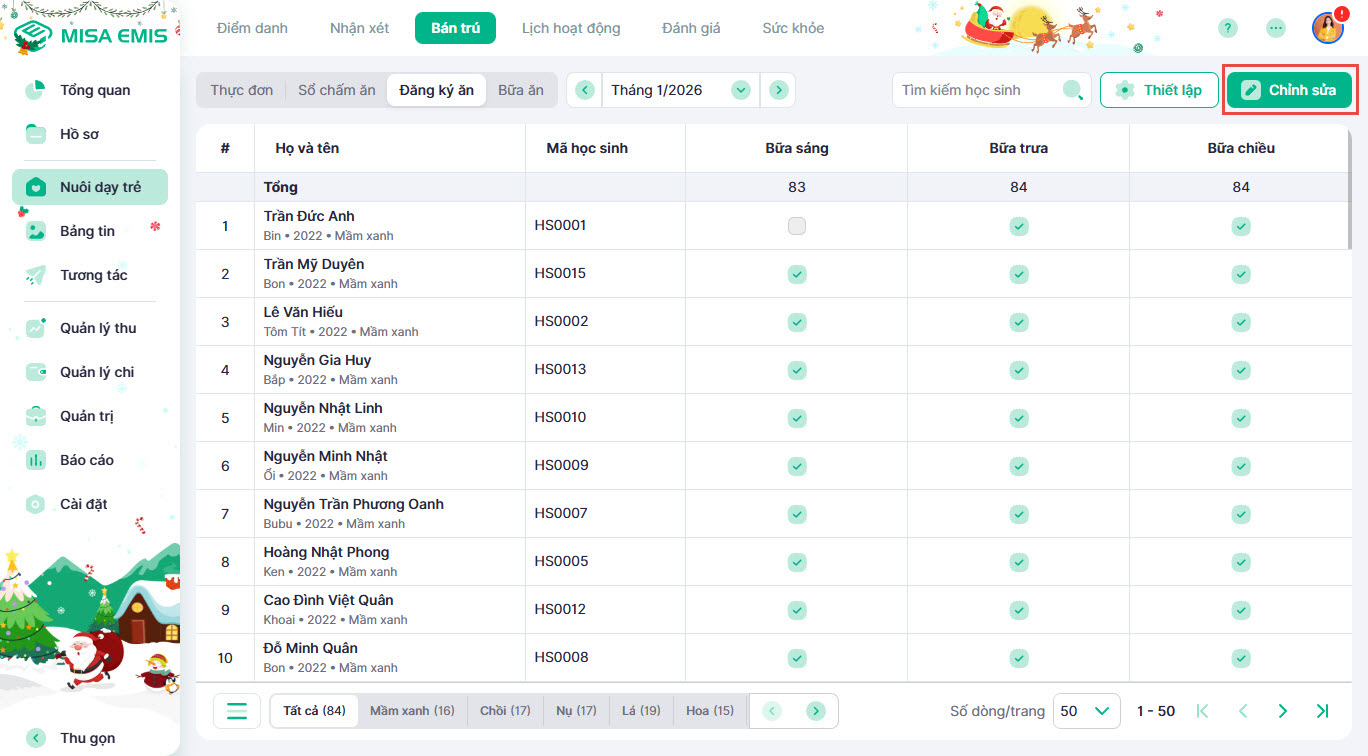Open Bảng tin in sidebar
The height and width of the screenshot is (756, 1368).
pos(87,231)
